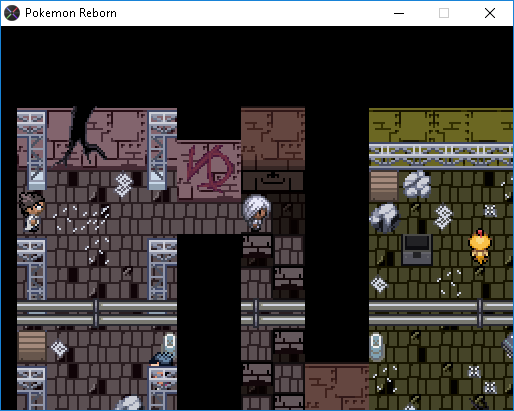Click the brown-haired NPC with glasses
Image resolution: width=514 pixels, height=411 pixels.
pos(32,212)
